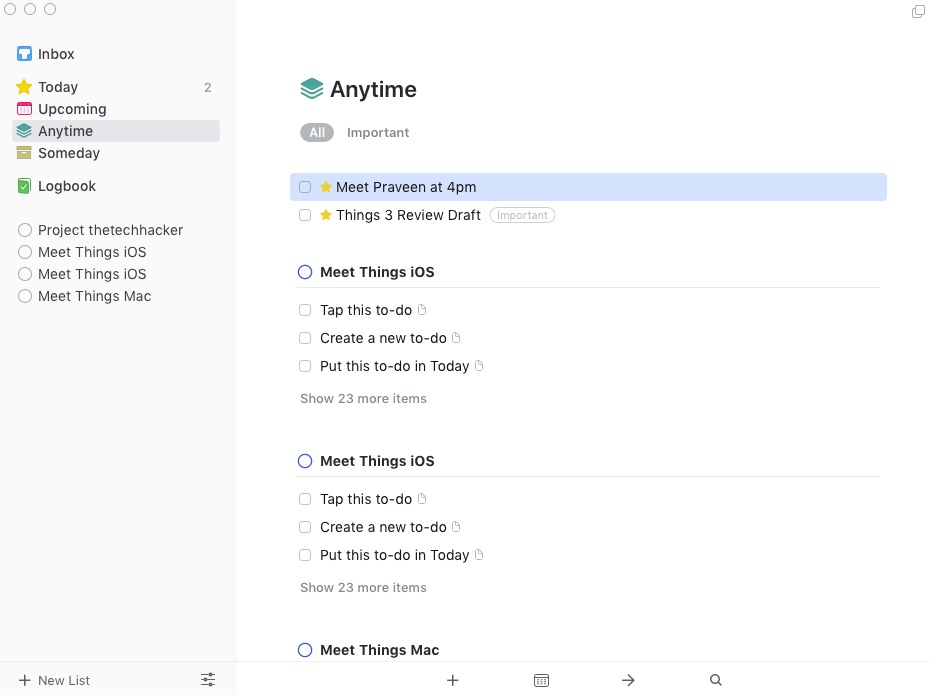Image resolution: width=930 pixels, height=695 pixels.
Task: Expand first 'Show 23 more items'
Action: coord(363,398)
